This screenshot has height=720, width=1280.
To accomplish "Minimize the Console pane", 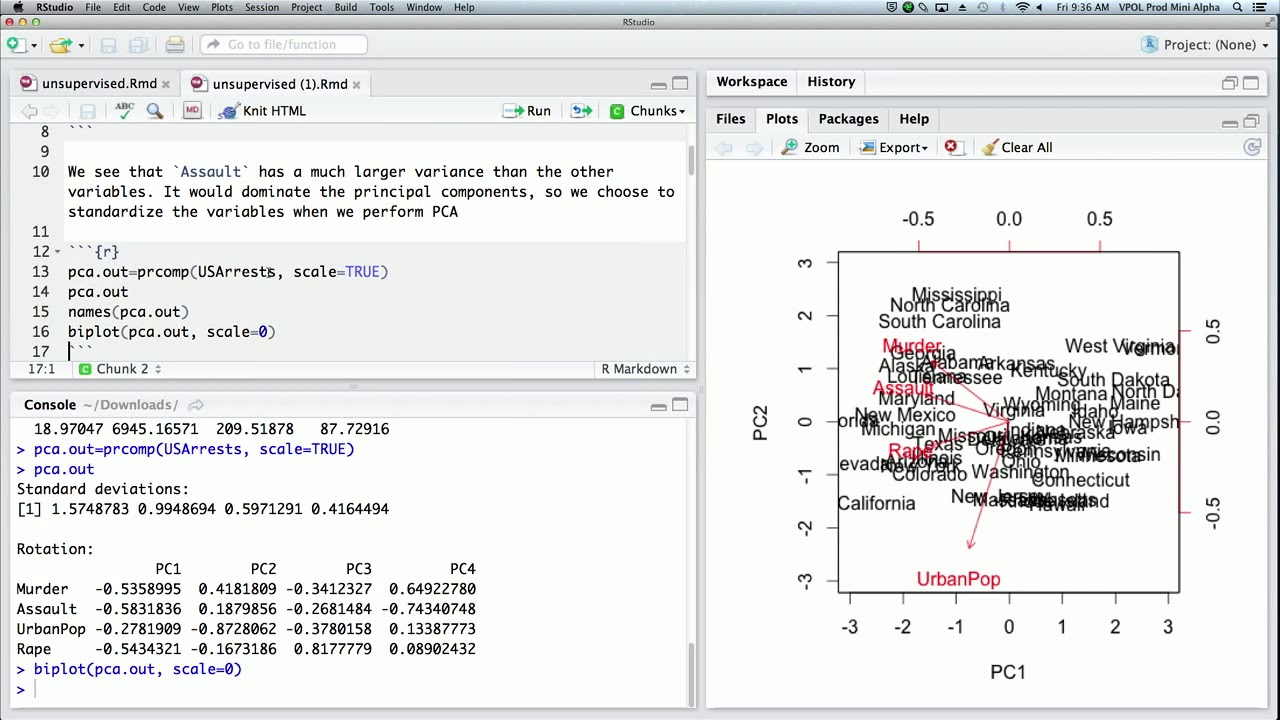I will [x=658, y=405].
